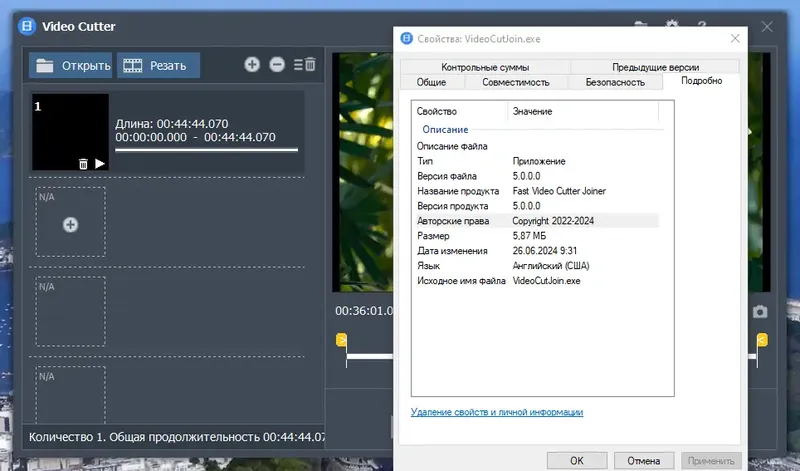Select the Авторские права row

[536, 221]
